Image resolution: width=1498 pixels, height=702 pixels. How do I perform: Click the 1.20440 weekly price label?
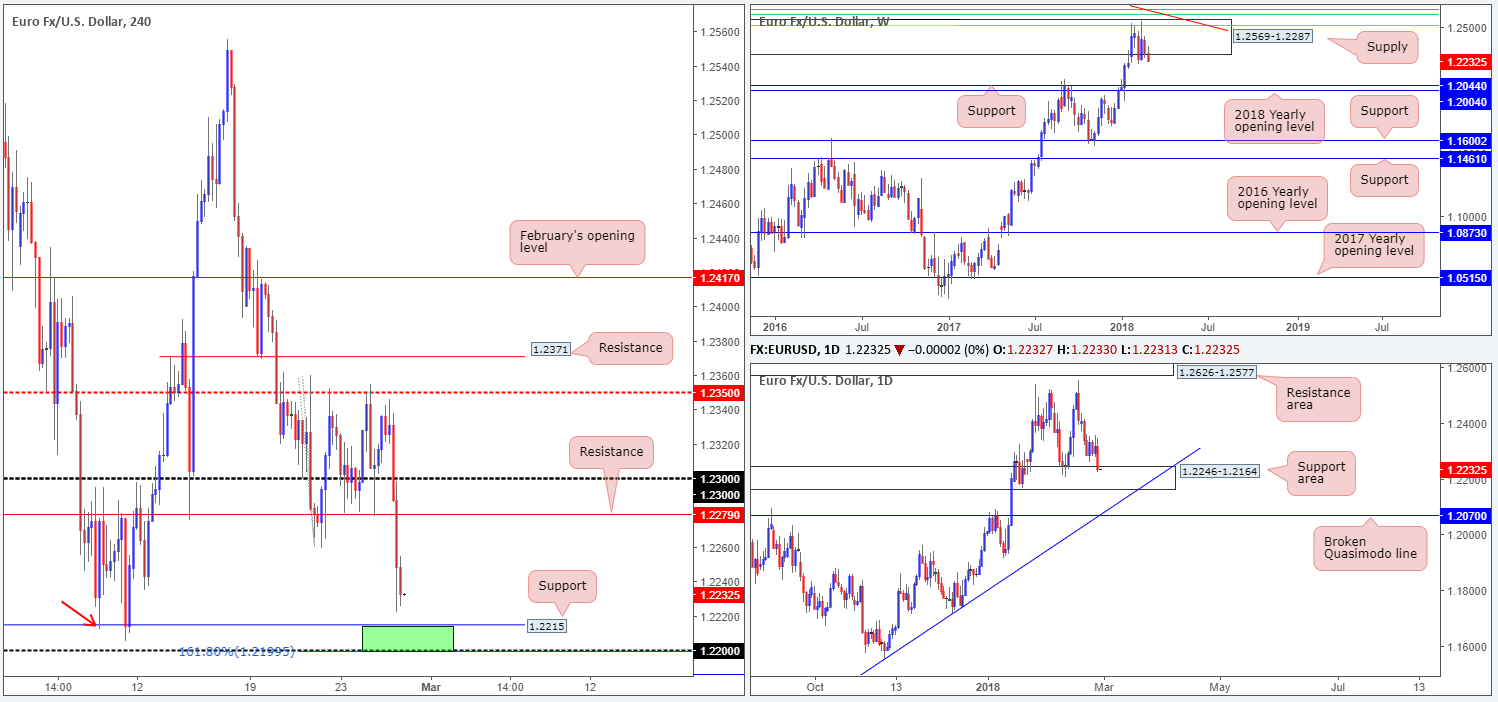coord(1468,86)
